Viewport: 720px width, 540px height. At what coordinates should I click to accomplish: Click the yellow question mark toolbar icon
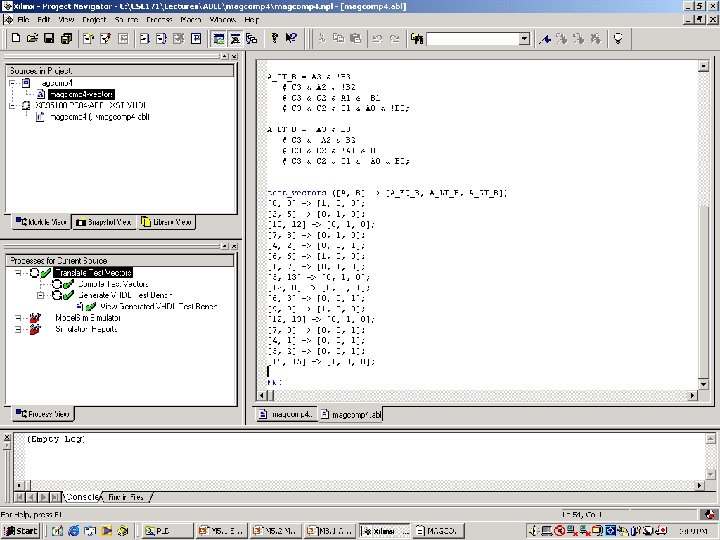tap(275, 39)
